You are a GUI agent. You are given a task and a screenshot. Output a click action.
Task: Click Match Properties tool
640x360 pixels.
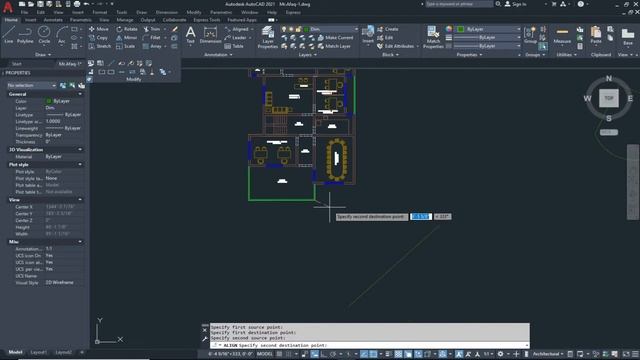(433, 37)
